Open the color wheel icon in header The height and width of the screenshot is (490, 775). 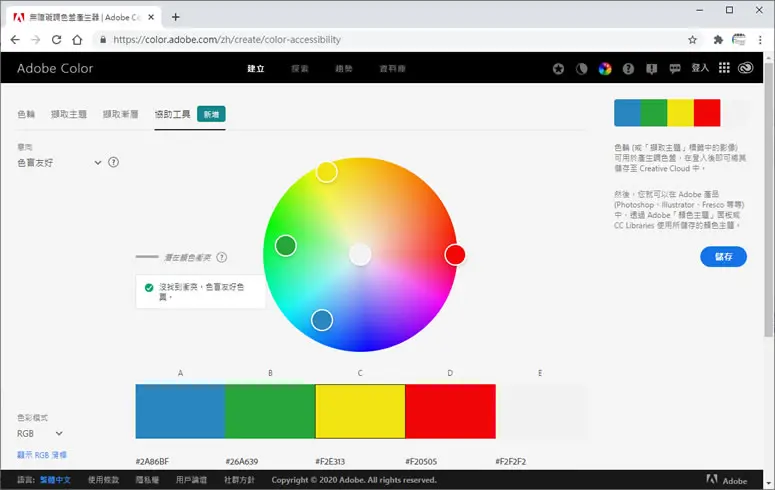point(605,69)
